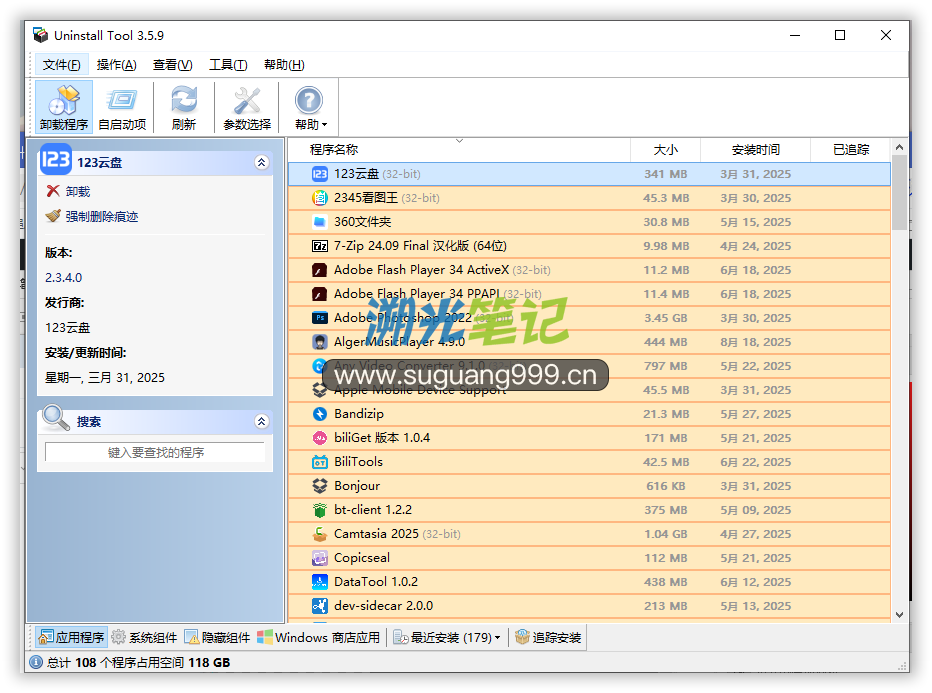Switch to the 系统组件 tab
The height and width of the screenshot is (693, 932).
pyautogui.click(x=144, y=637)
